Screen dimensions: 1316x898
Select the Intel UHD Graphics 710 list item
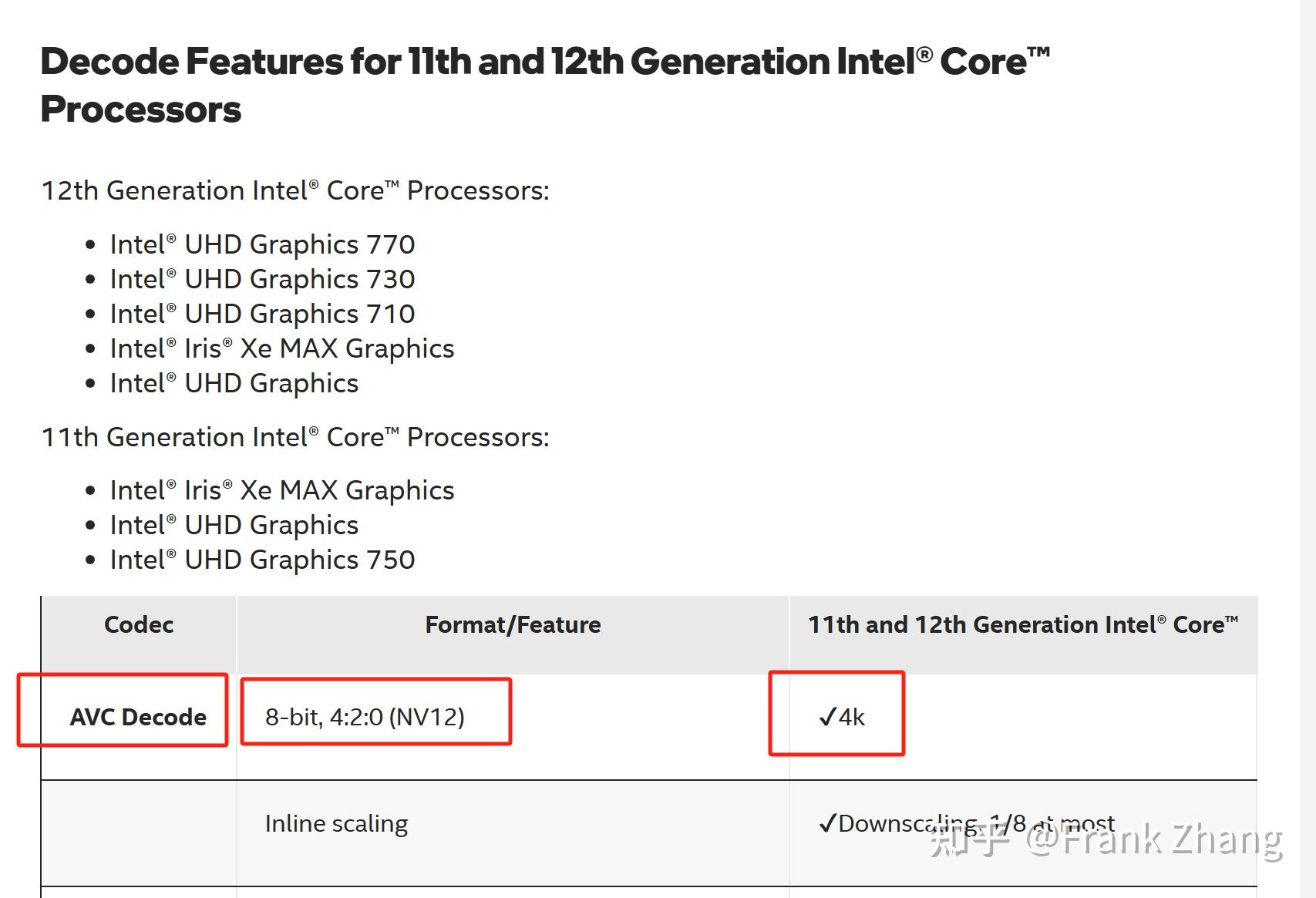pyautogui.click(x=262, y=314)
